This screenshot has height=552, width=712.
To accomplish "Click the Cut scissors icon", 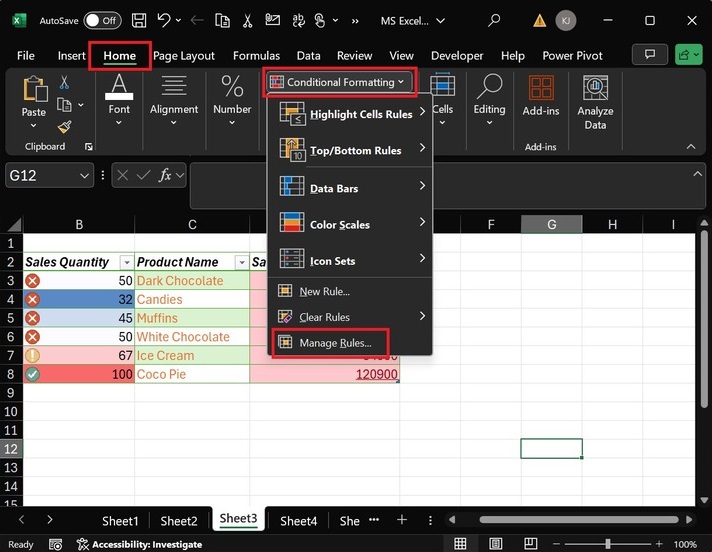I will pos(64,83).
